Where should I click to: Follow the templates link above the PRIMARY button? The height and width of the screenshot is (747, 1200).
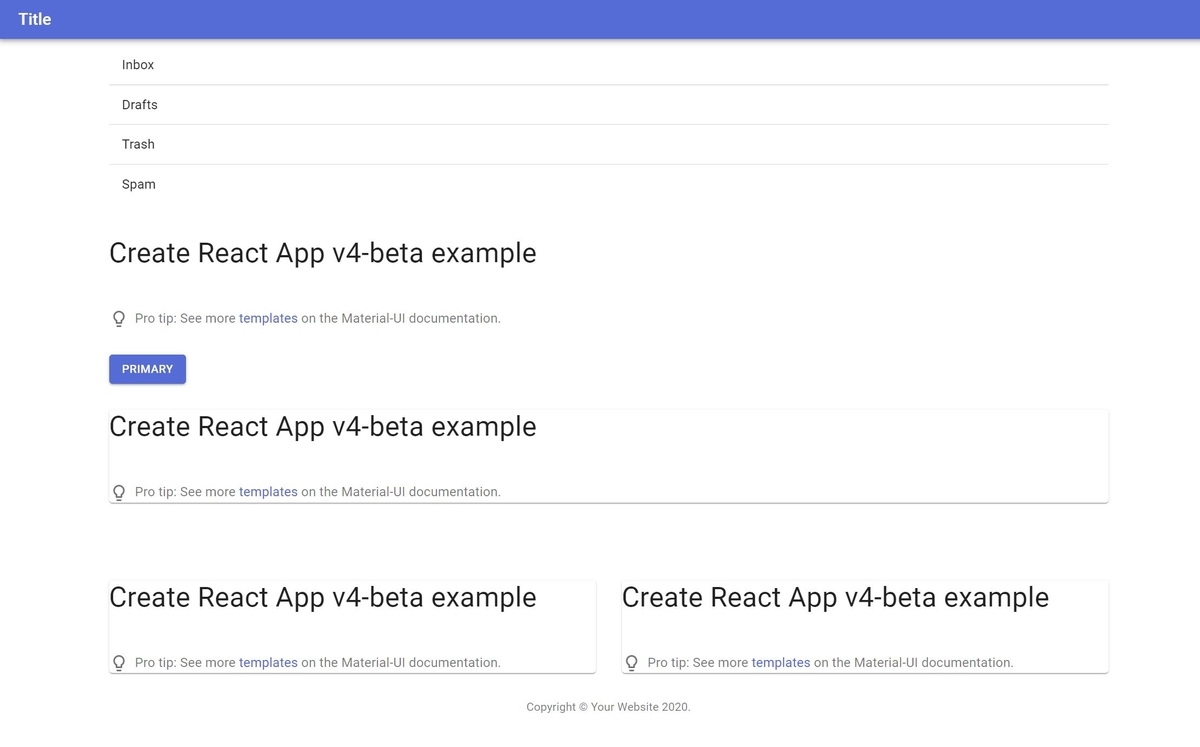pyautogui.click(x=268, y=318)
